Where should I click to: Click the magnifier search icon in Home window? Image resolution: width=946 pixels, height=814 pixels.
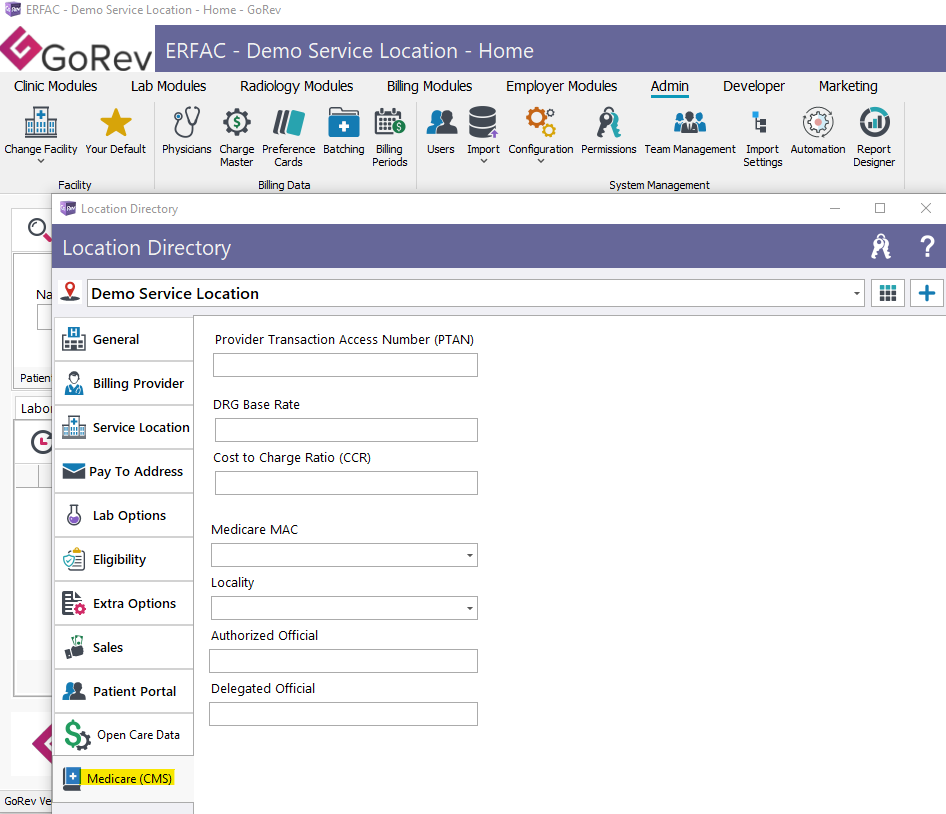(x=39, y=229)
